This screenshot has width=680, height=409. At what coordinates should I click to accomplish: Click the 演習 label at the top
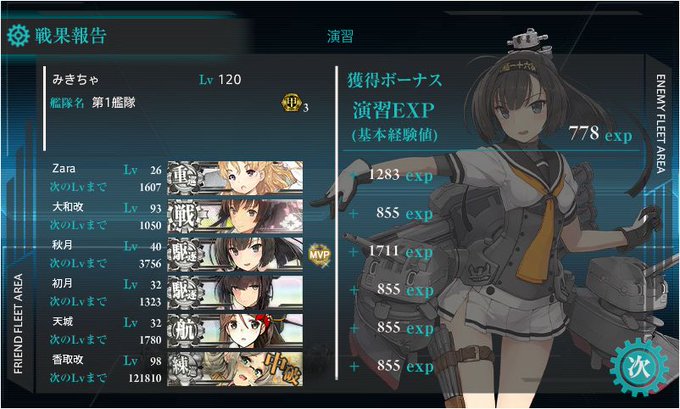click(x=340, y=36)
